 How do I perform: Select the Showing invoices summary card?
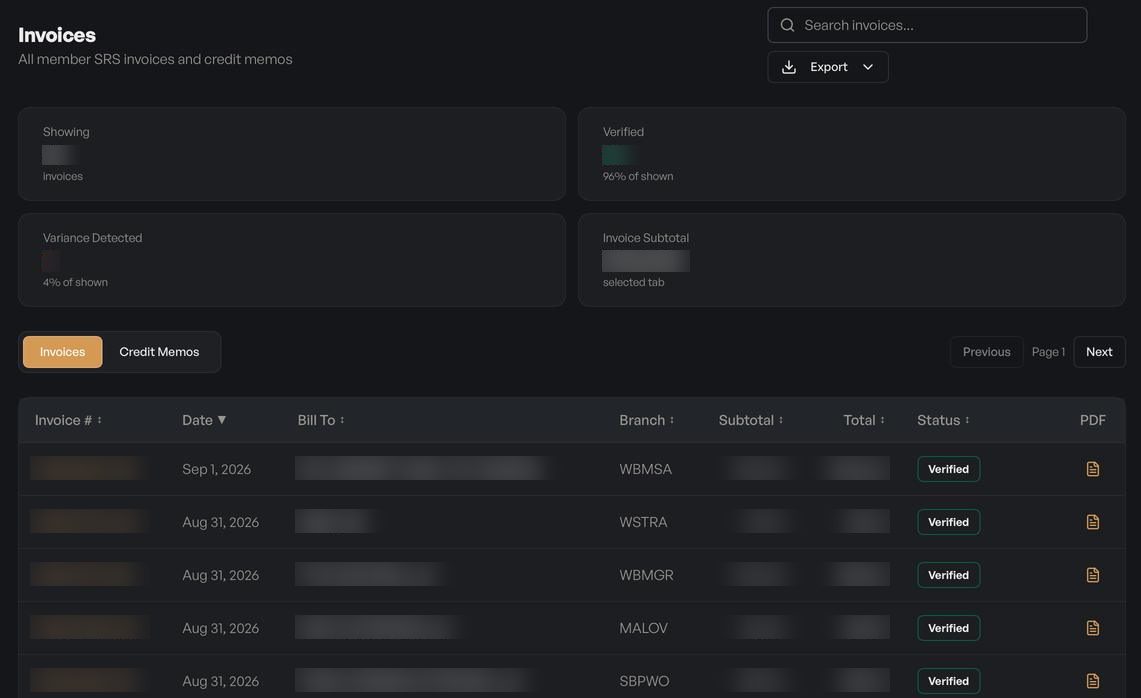point(292,154)
